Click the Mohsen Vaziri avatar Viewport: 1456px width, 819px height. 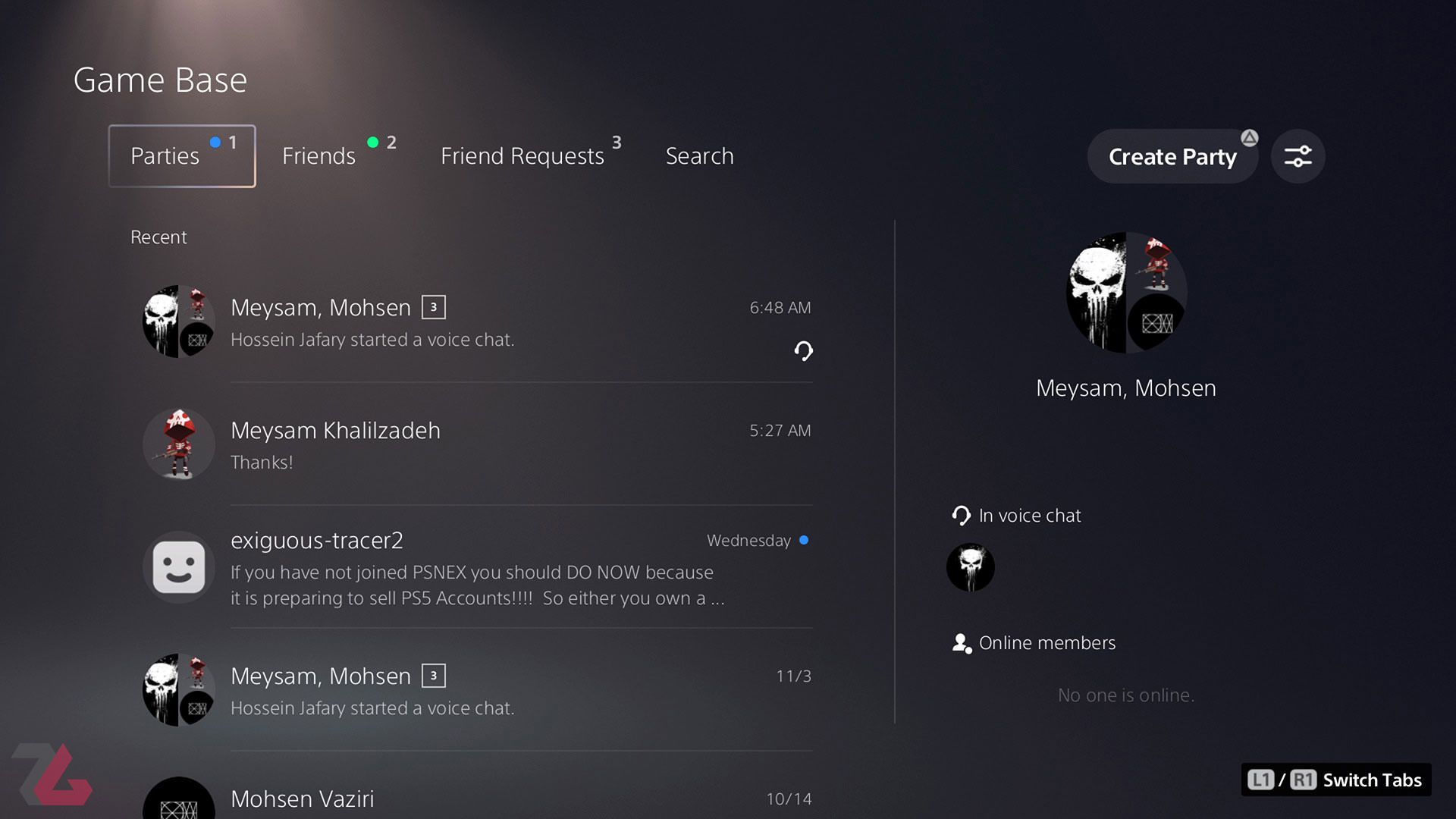(179, 798)
